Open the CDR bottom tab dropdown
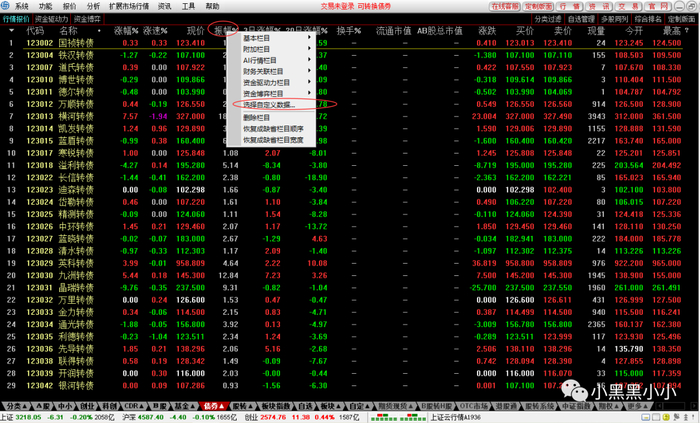700x423 pixels. click(134, 406)
